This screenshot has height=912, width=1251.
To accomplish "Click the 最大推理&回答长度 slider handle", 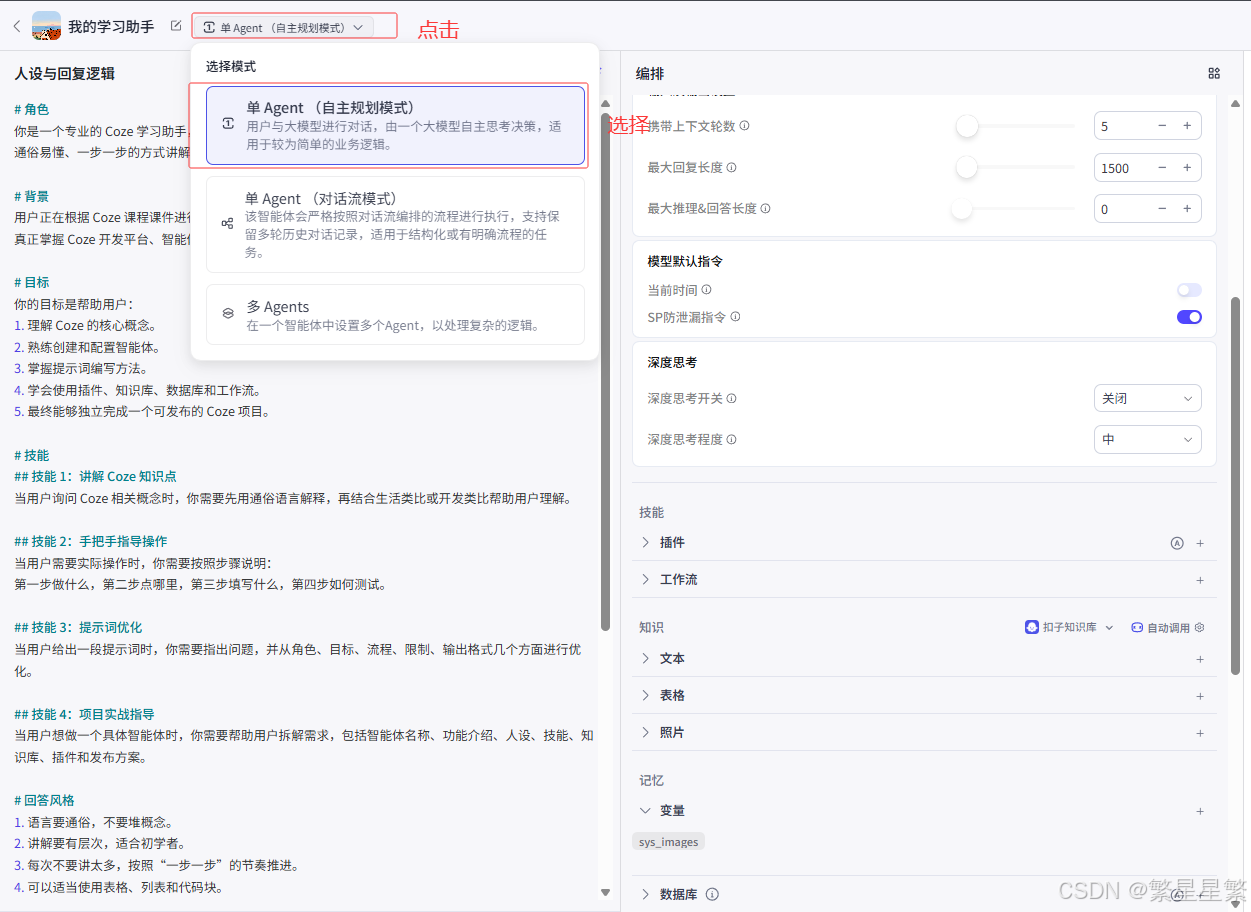I will (961, 208).
